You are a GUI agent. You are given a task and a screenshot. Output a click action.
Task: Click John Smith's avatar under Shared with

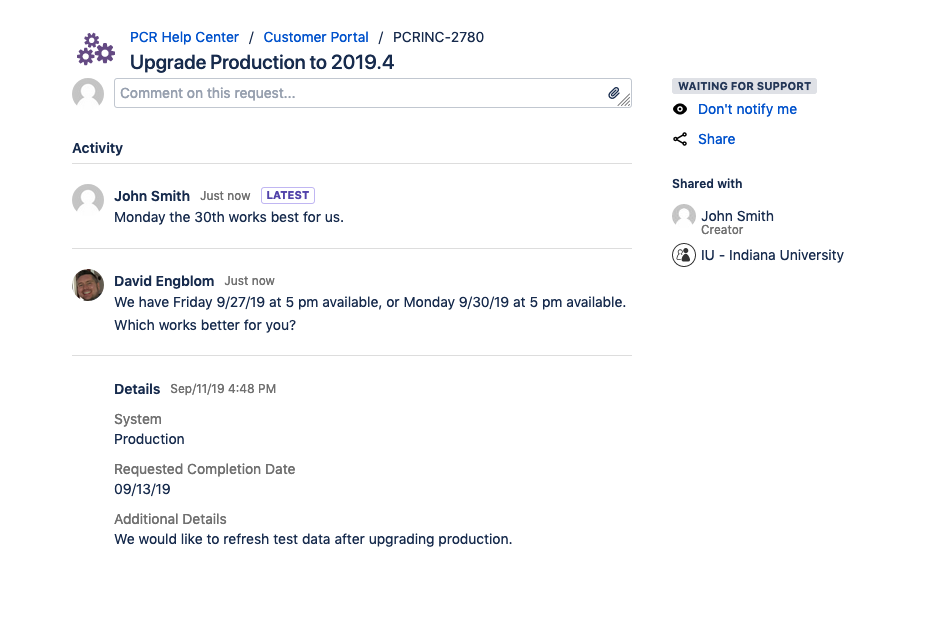(x=684, y=216)
